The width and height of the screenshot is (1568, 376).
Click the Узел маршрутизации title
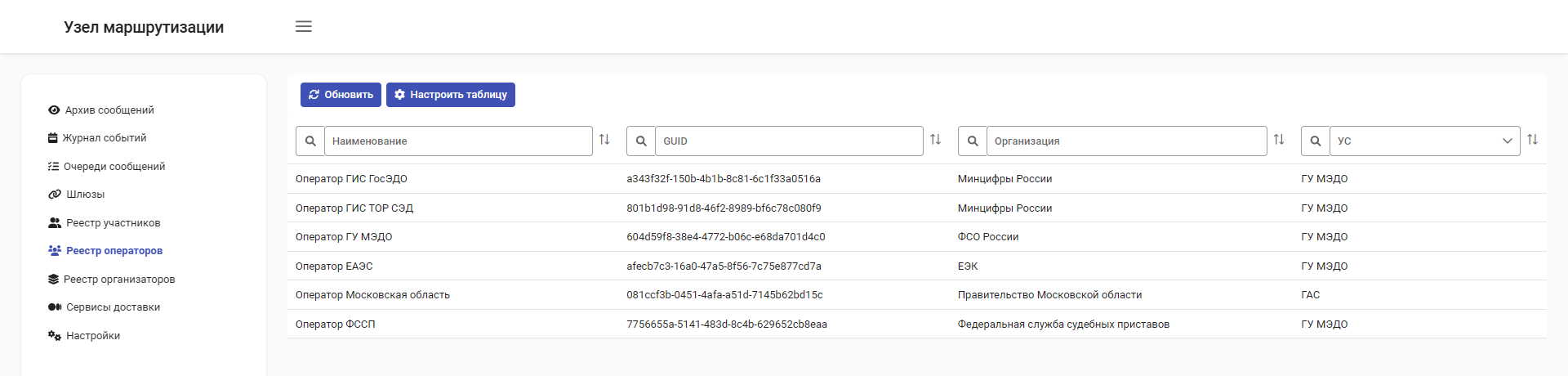[x=144, y=27]
